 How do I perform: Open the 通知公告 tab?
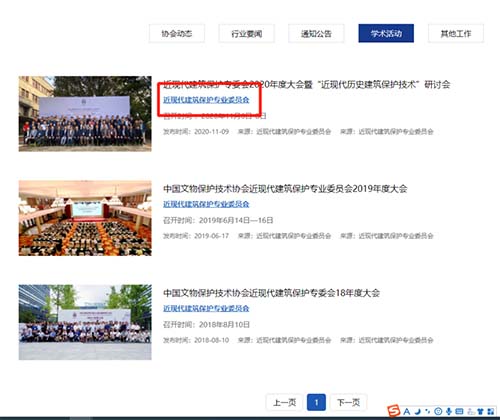tap(316, 33)
